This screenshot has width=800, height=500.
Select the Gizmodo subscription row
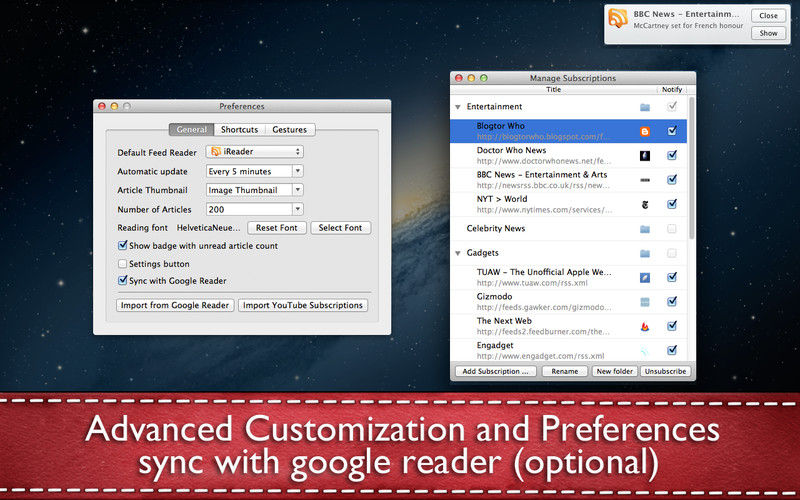pyautogui.click(x=568, y=302)
